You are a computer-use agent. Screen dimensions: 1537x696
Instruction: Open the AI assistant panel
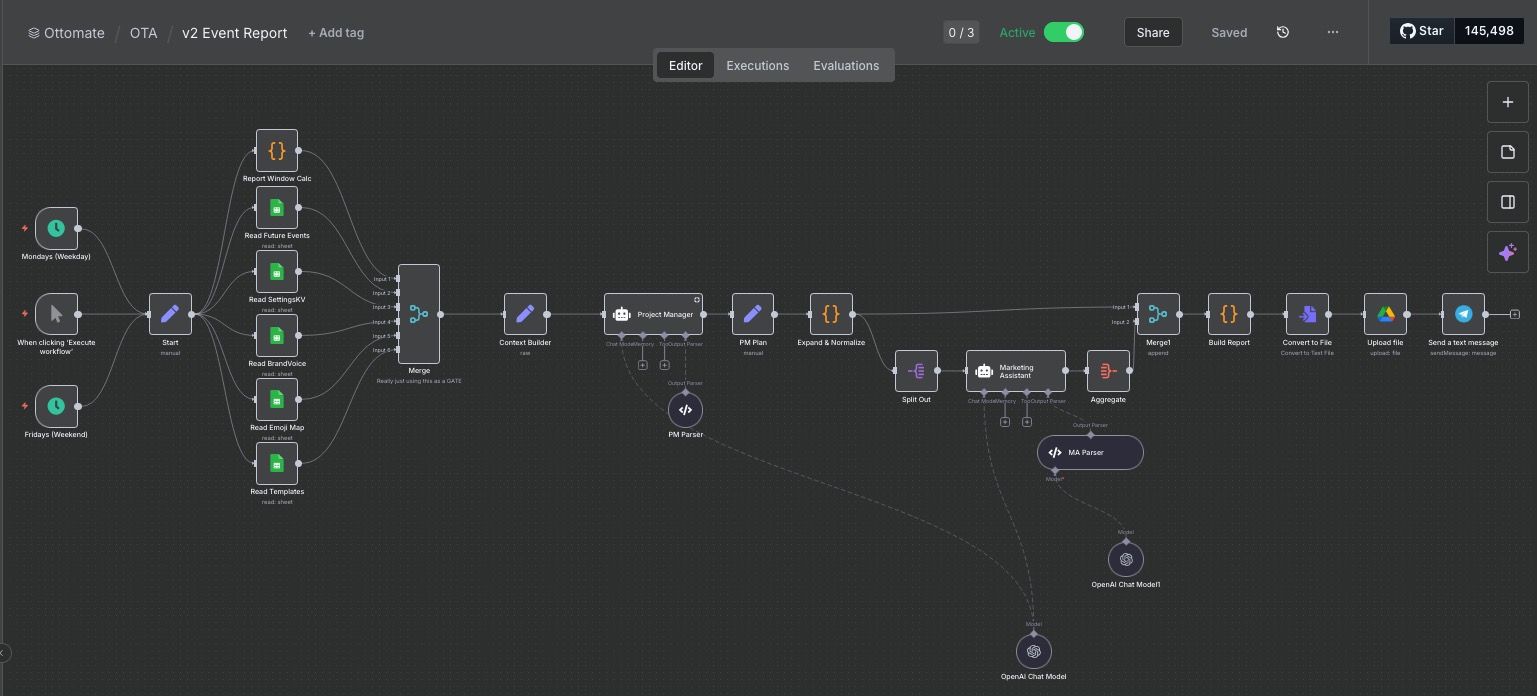[x=1507, y=251]
